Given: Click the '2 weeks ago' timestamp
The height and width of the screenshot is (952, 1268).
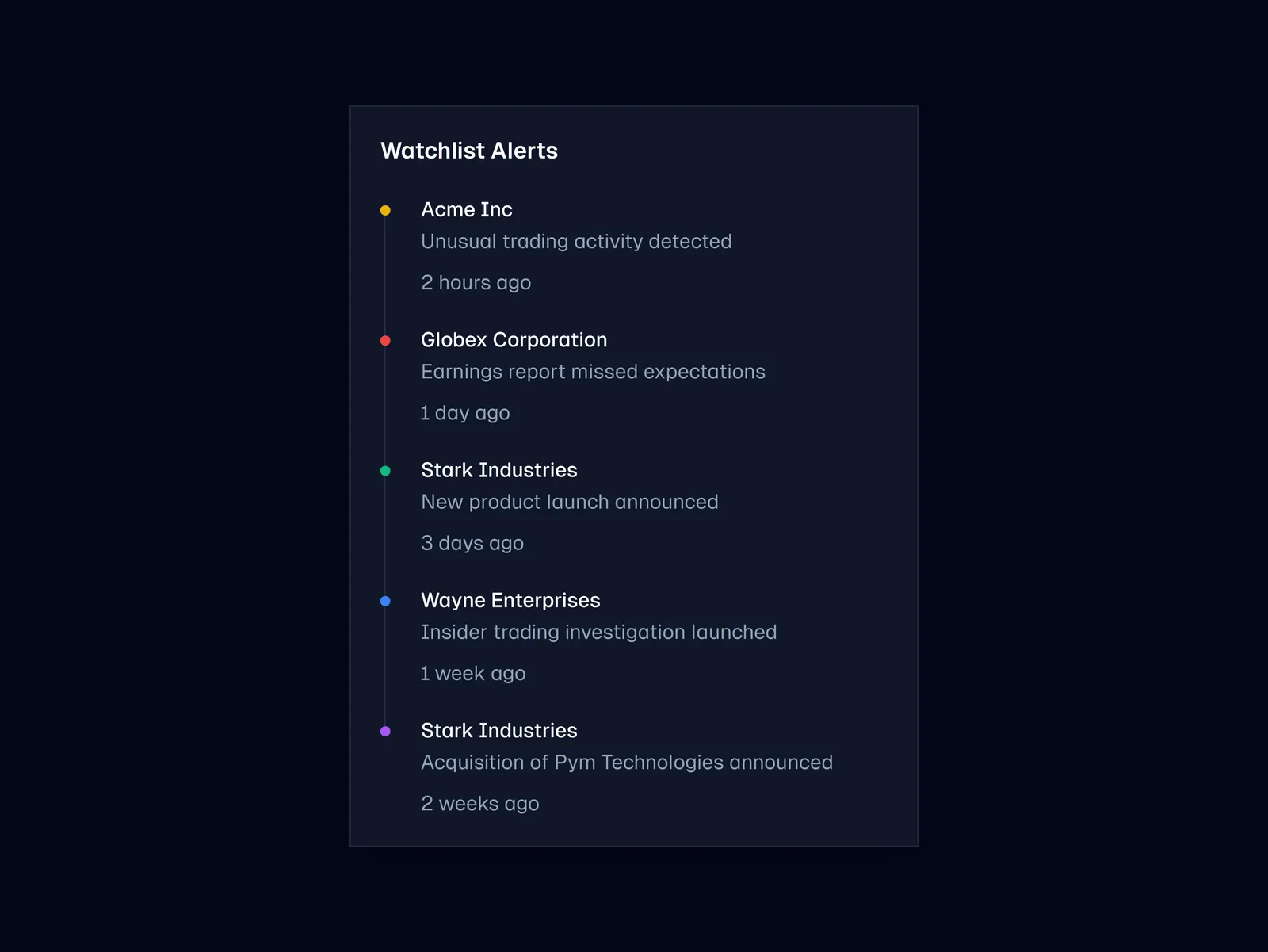Looking at the screenshot, I should pos(479,803).
